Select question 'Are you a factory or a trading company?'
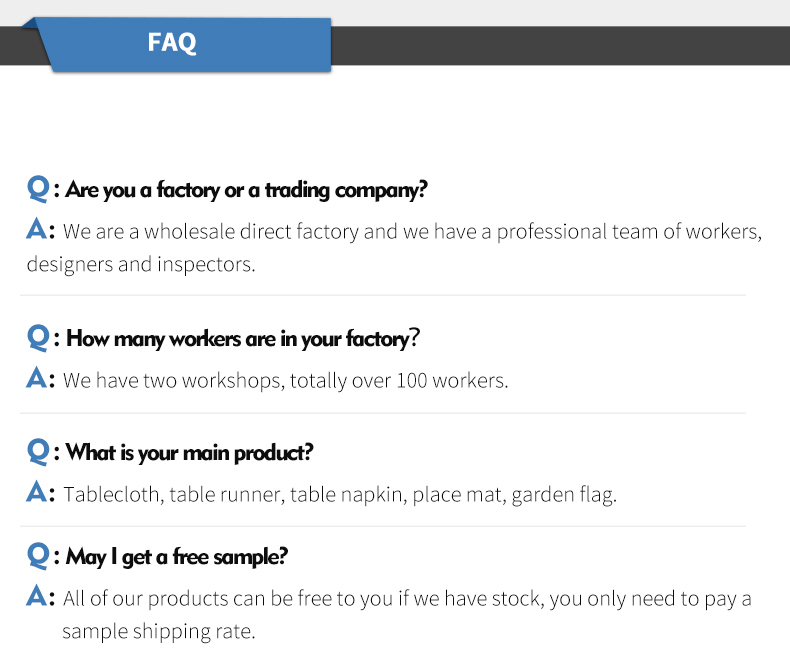The height and width of the screenshot is (656, 790). (246, 190)
